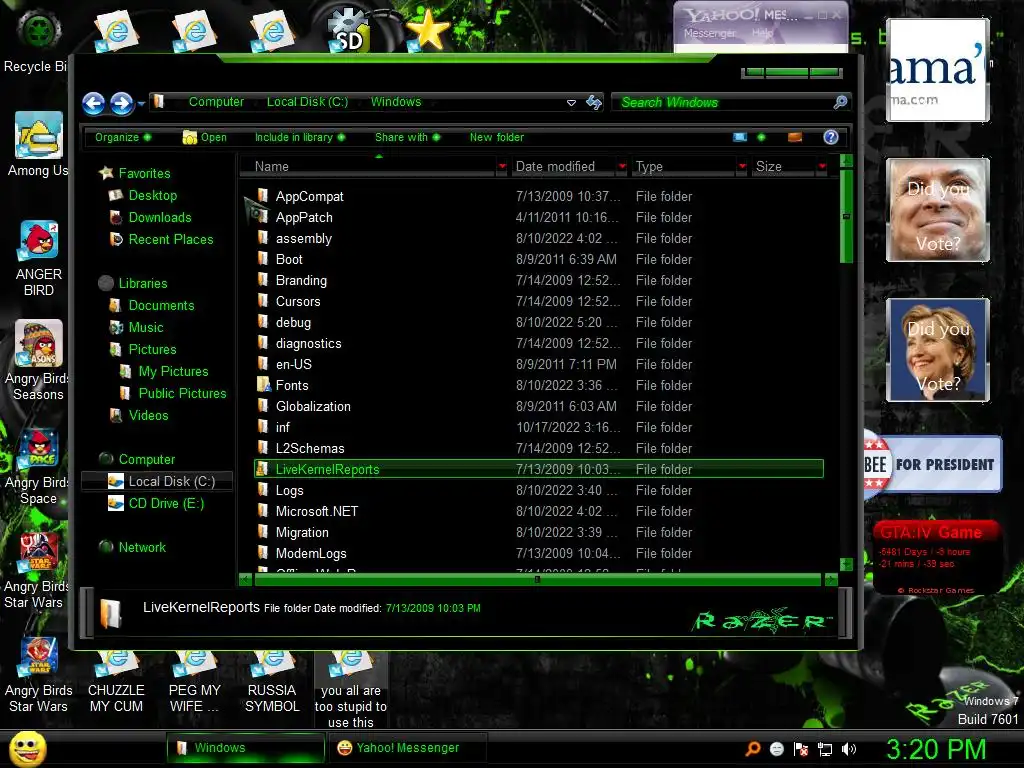The height and width of the screenshot is (768, 1024).
Task: Open Type column filter dropdown
Action: (x=742, y=167)
